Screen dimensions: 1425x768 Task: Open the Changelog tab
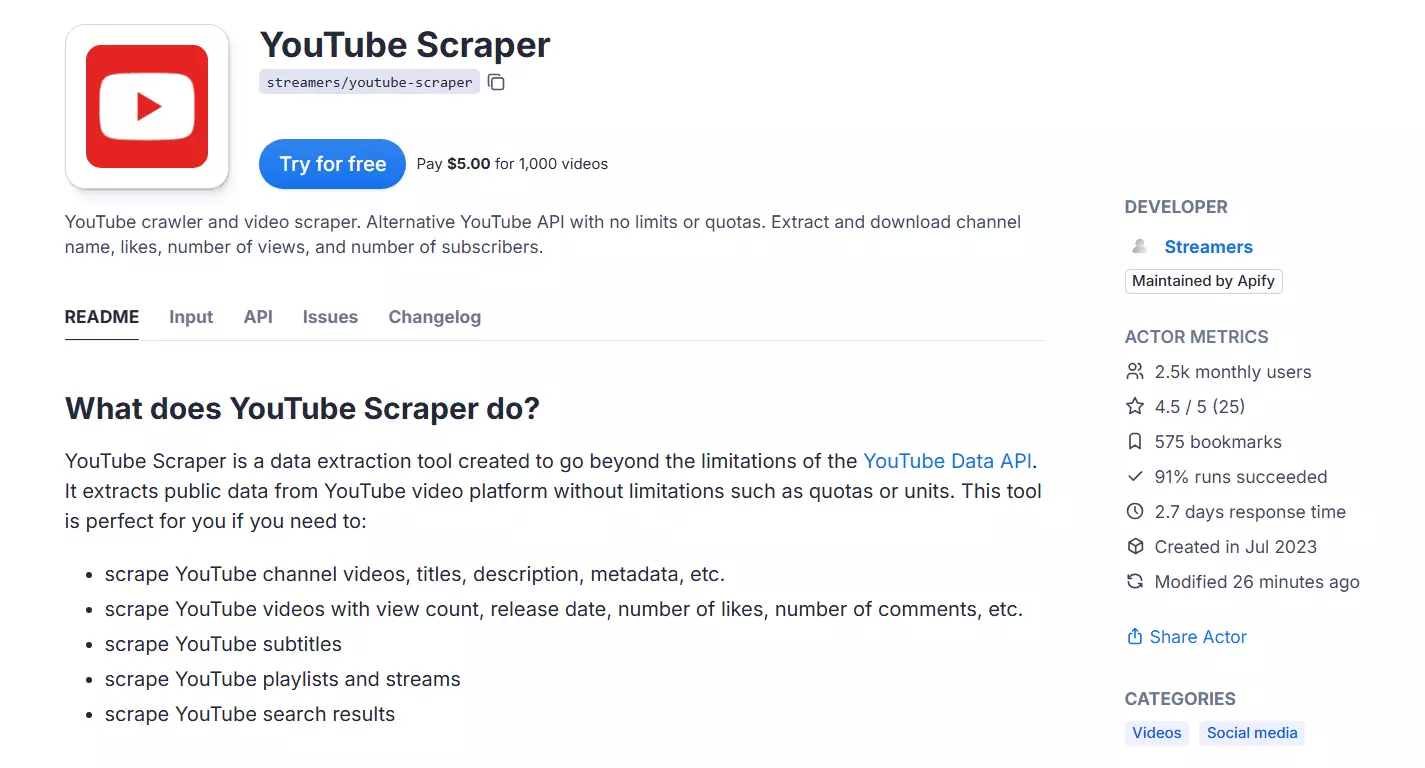[x=434, y=317]
